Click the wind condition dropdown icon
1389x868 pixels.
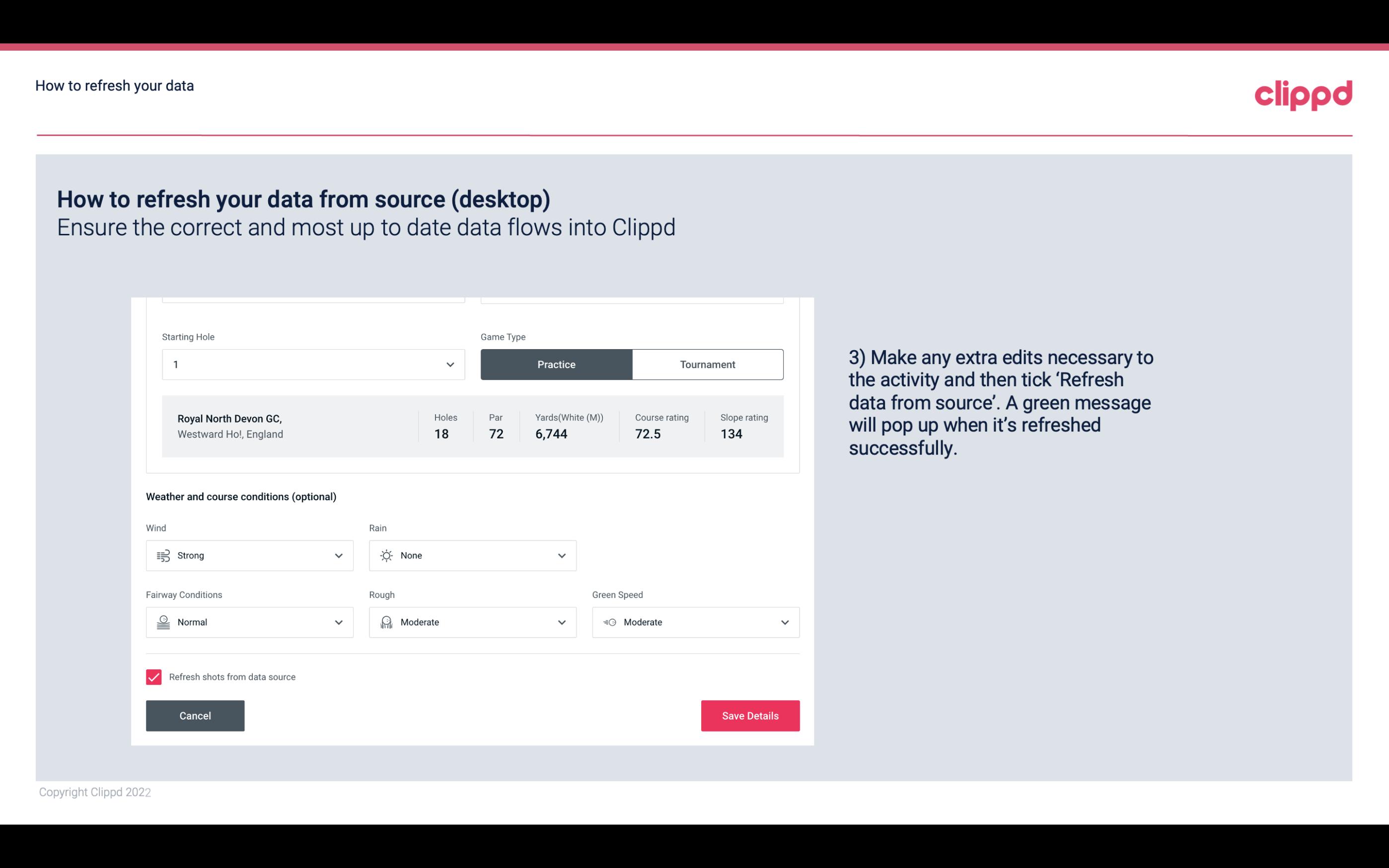pyautogui.click(x=338, y=555)
